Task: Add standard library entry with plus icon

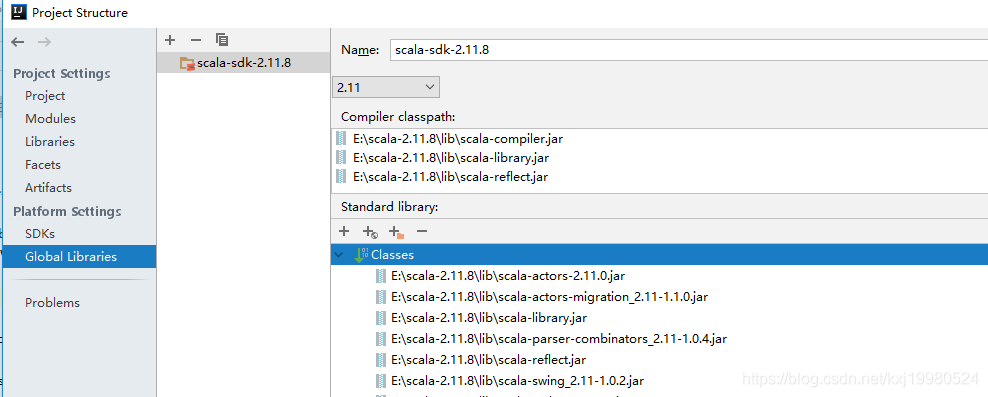Action: (x=343, y=231)
